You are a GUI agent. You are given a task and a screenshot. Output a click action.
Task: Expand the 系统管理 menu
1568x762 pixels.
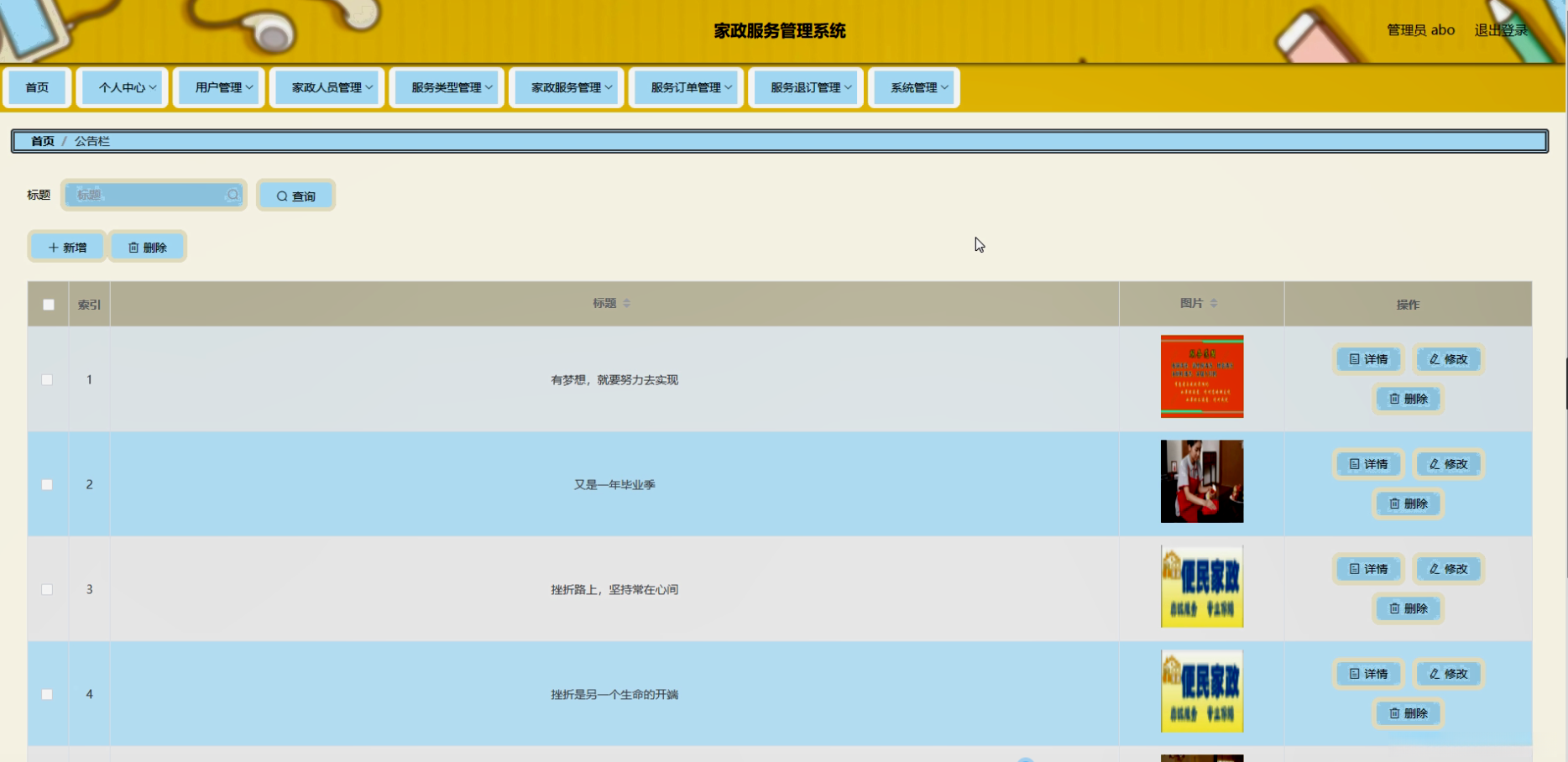(x=914, y=87)
